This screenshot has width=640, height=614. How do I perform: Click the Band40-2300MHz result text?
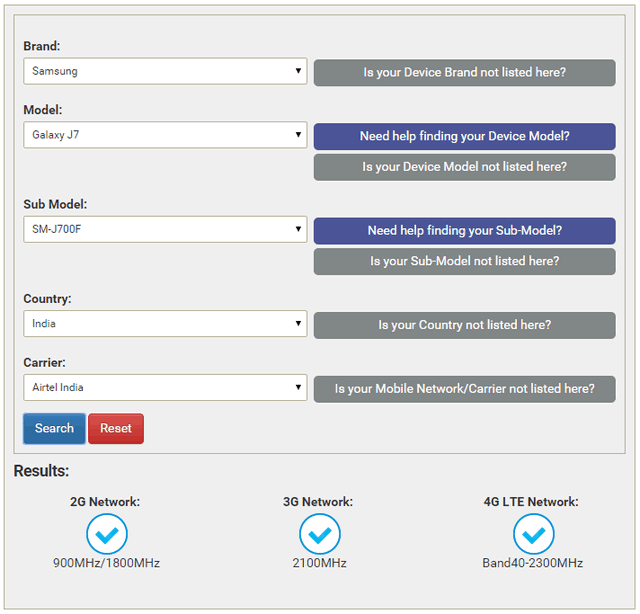(x=533, y=563)
